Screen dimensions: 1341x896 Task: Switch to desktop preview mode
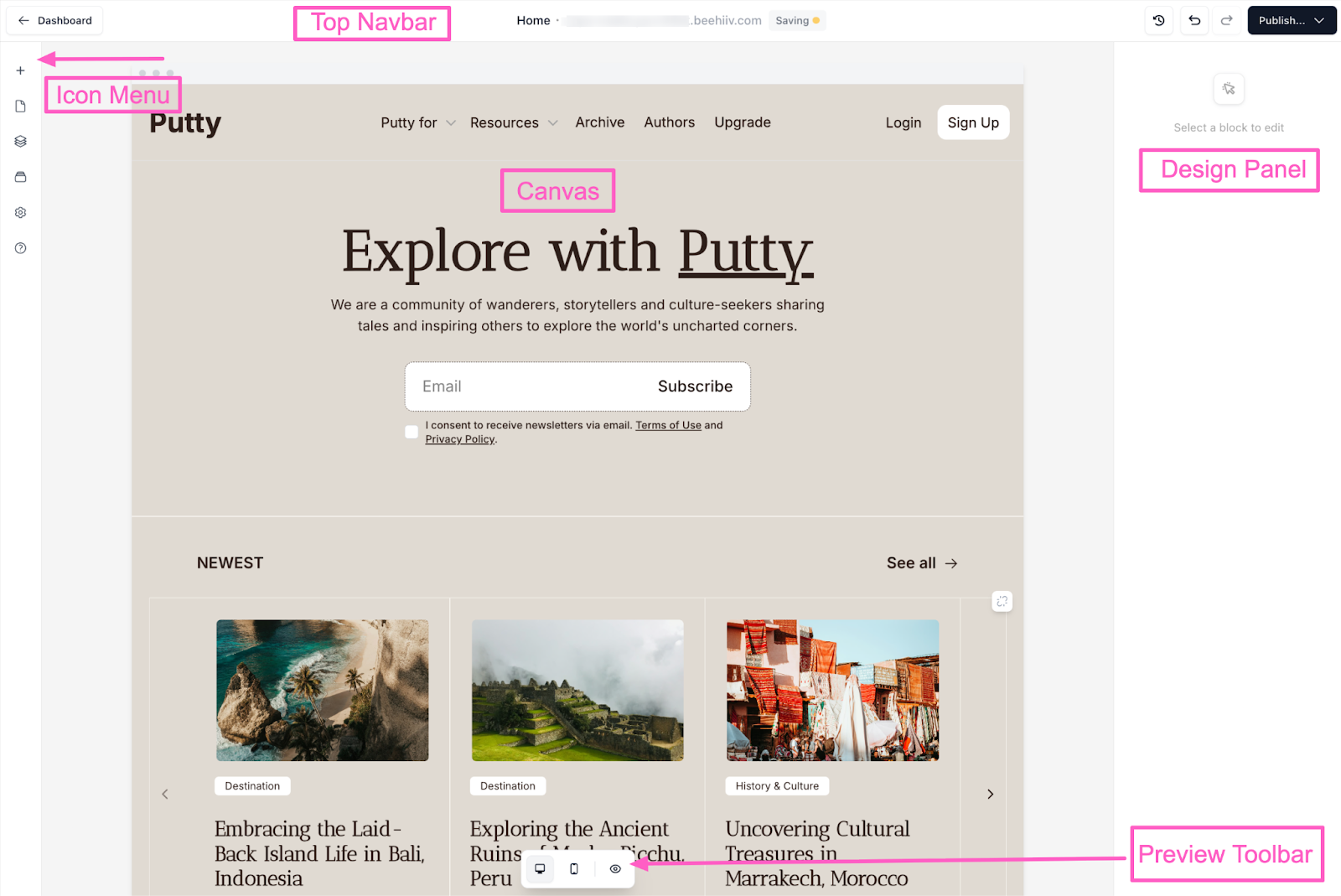pyautogui.click(x=540, y=869)
